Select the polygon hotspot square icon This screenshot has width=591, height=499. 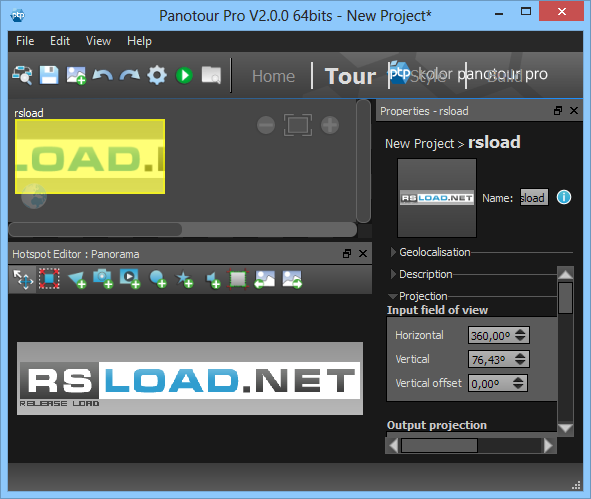(238, 279)
